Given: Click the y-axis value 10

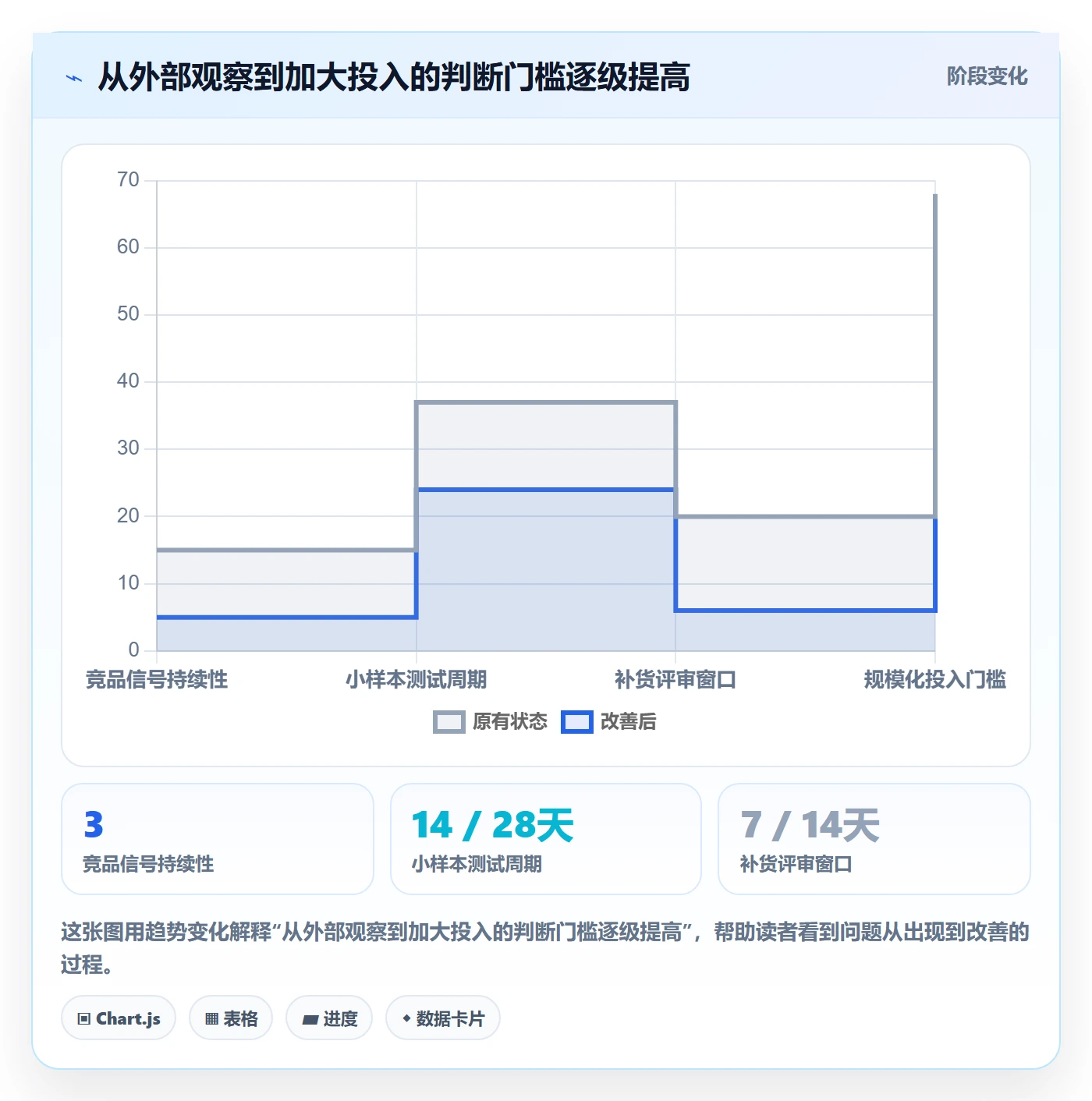Looking at the screenshot, I should pos(128,583).
